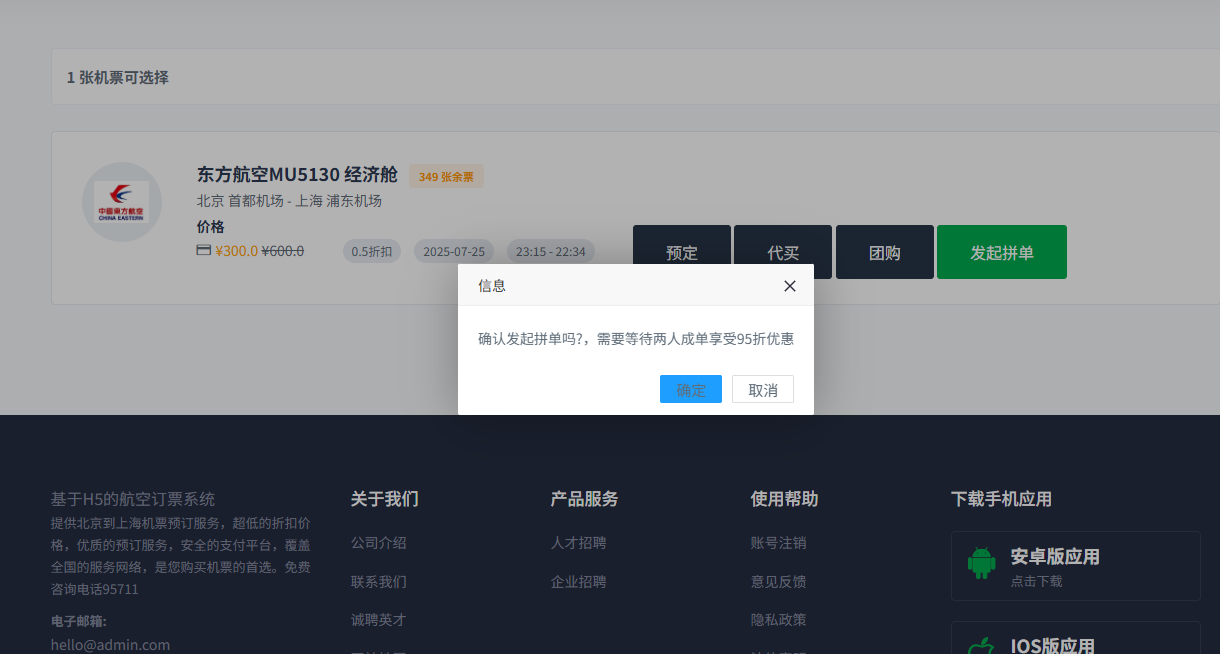Click the China Eastern airline logo

pos(122,202)
